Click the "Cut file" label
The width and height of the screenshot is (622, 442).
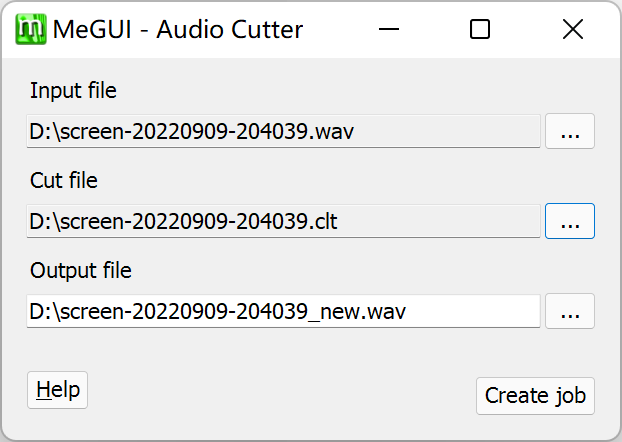(x=63, y=181)
